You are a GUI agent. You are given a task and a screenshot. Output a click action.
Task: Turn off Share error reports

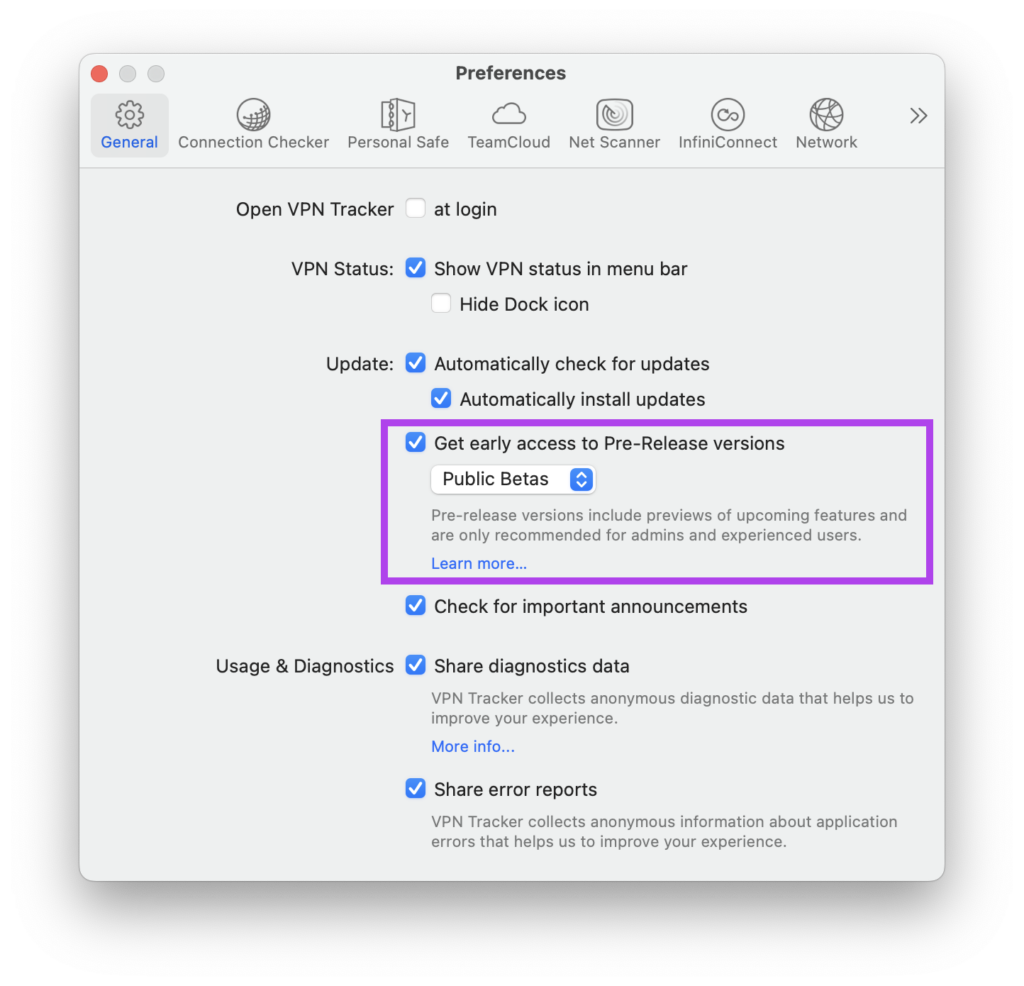(x=415, y=789)
